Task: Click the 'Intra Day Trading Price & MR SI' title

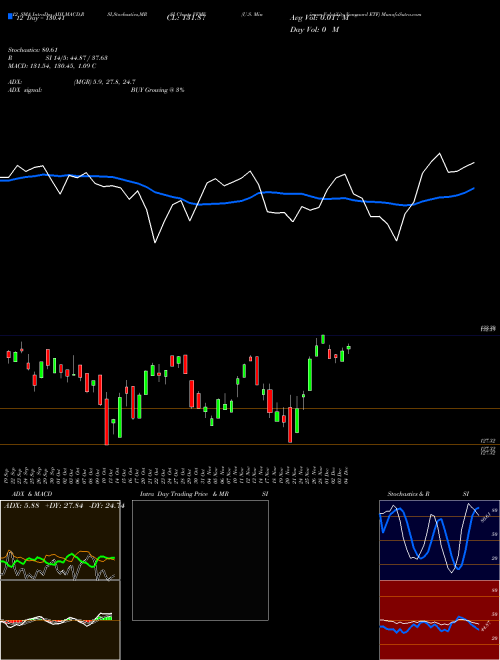Action: click(x=204, y=494)
